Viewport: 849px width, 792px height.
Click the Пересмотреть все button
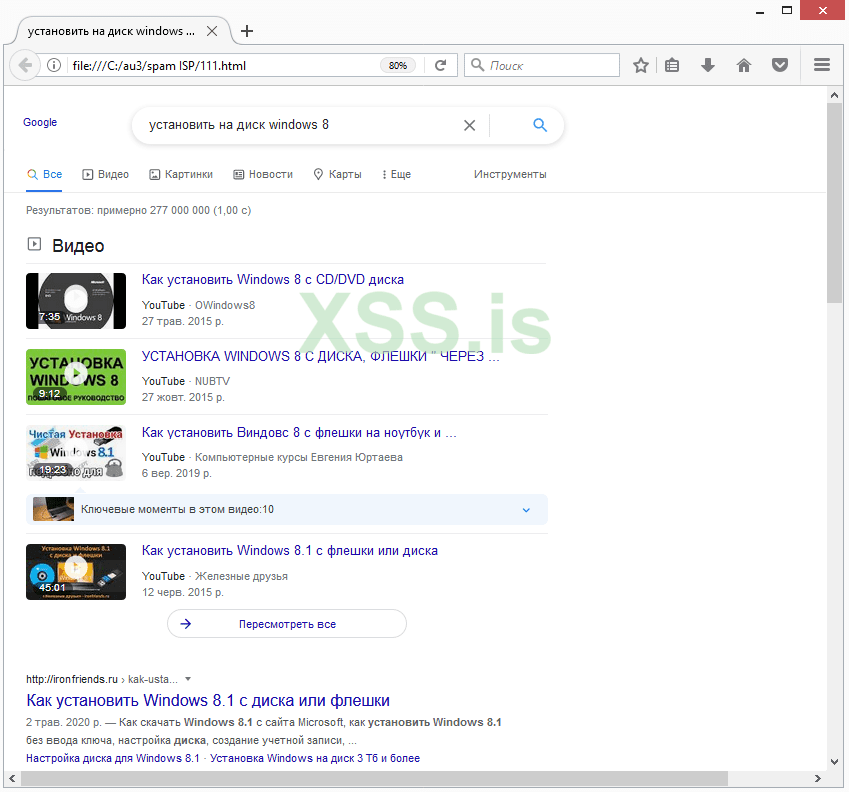pyautogui.click(x=287, y=624)
